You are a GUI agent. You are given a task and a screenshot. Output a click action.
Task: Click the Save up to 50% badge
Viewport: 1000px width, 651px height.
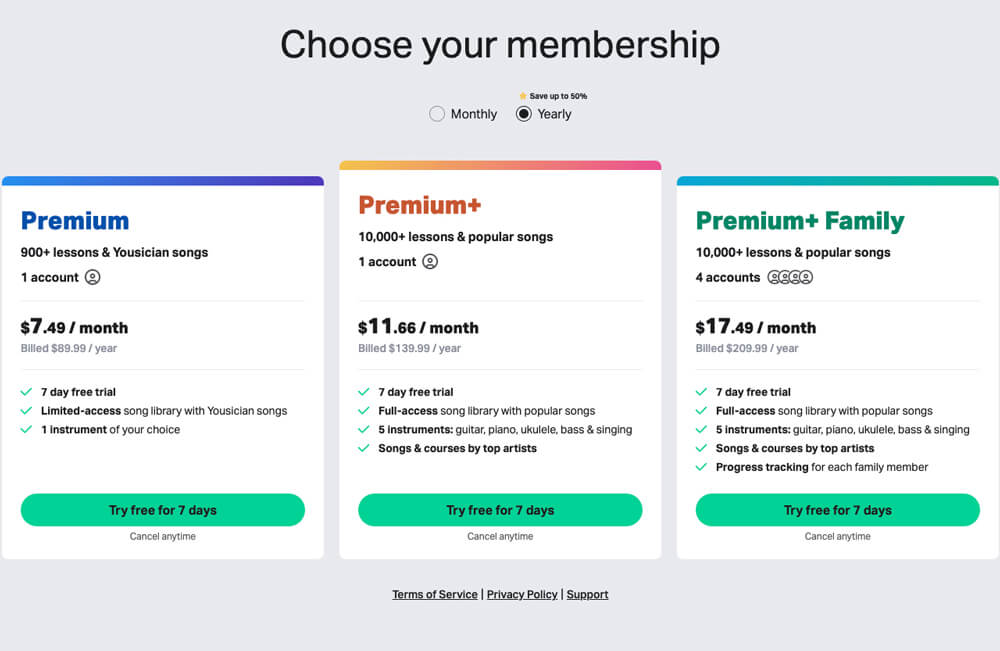[553, 96]
